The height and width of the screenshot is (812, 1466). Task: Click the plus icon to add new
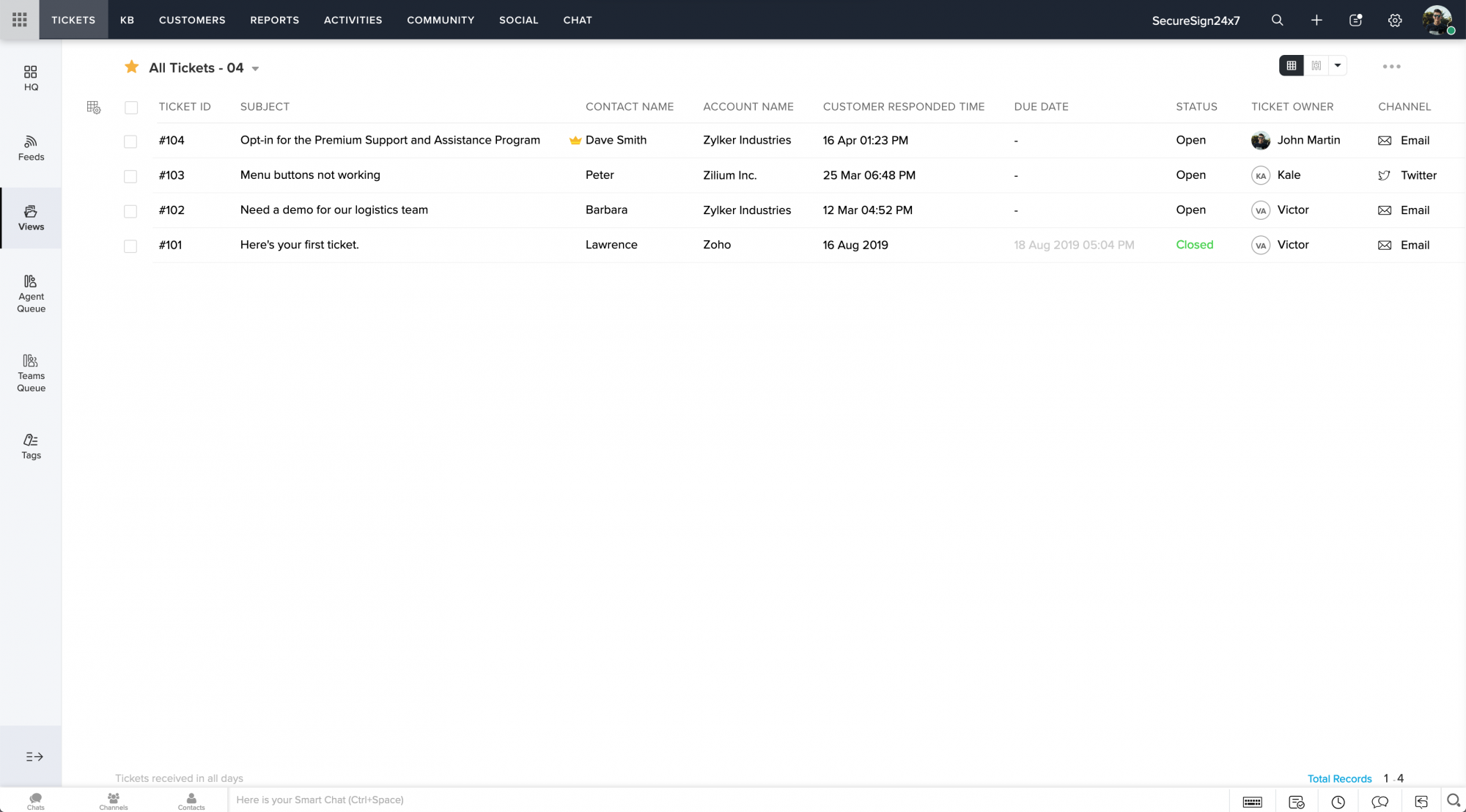coord(1316,20)
